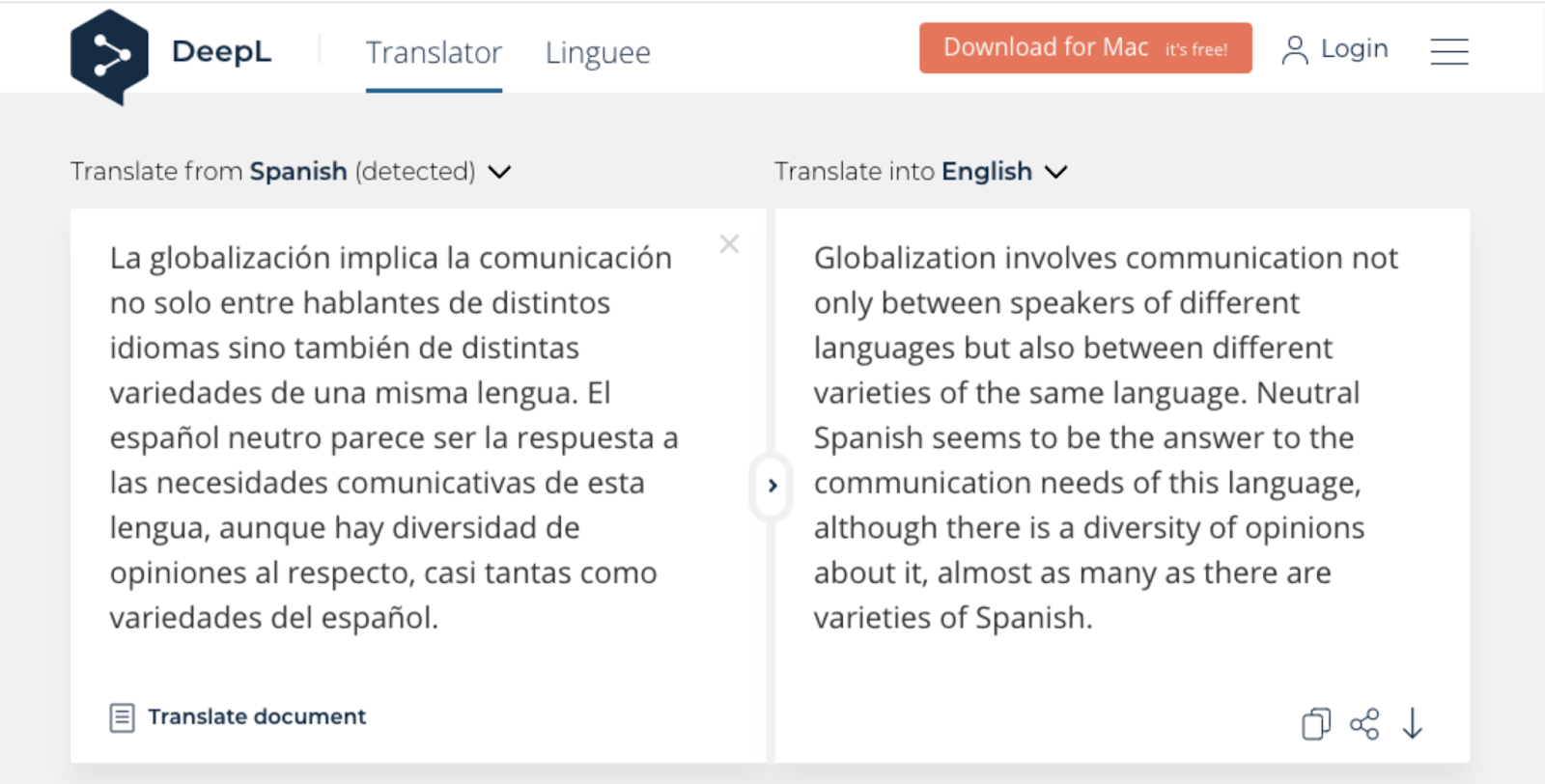The height and width of the screenshot is (784, 1545).
Task: Click inside the Spanish source text field
Action: (394, 437)
